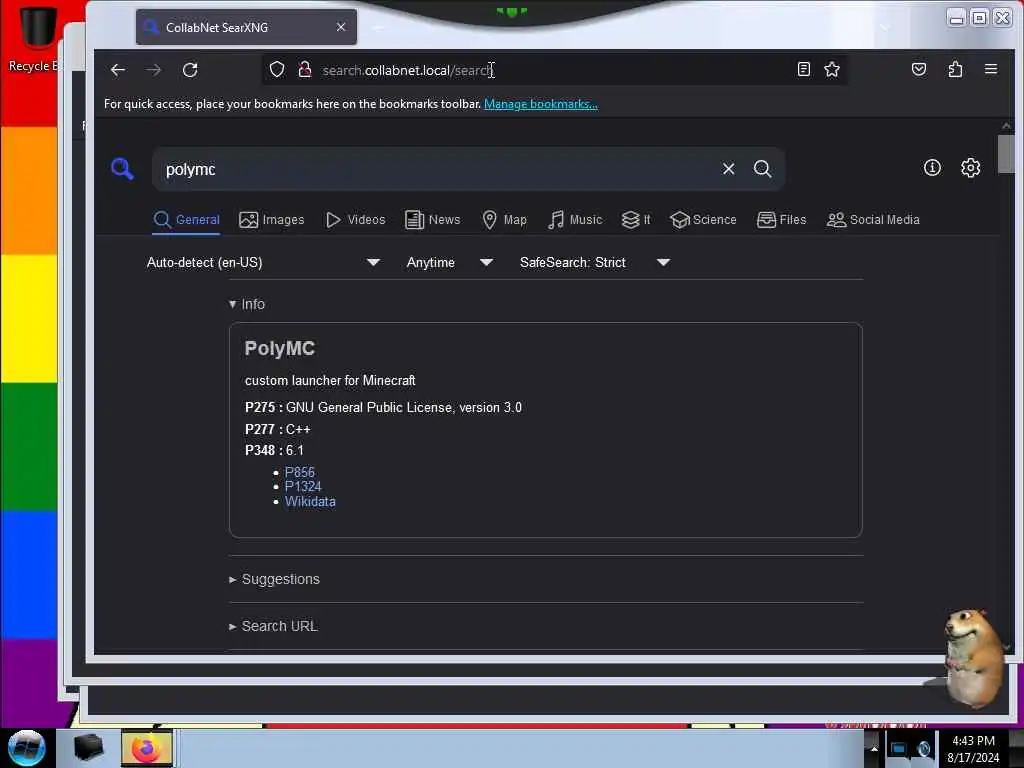
Task: Click the page vertical scrollbar thumb
Action: tap(1006, 154)
